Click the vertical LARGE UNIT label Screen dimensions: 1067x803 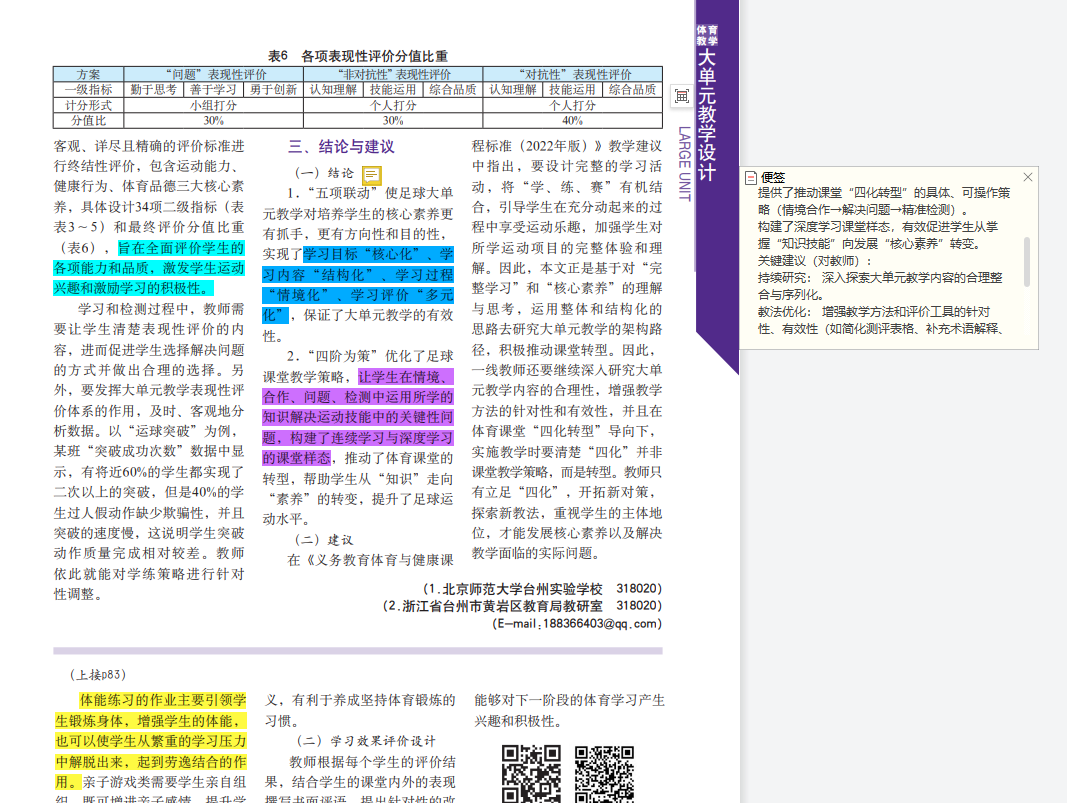pos(685,163)
